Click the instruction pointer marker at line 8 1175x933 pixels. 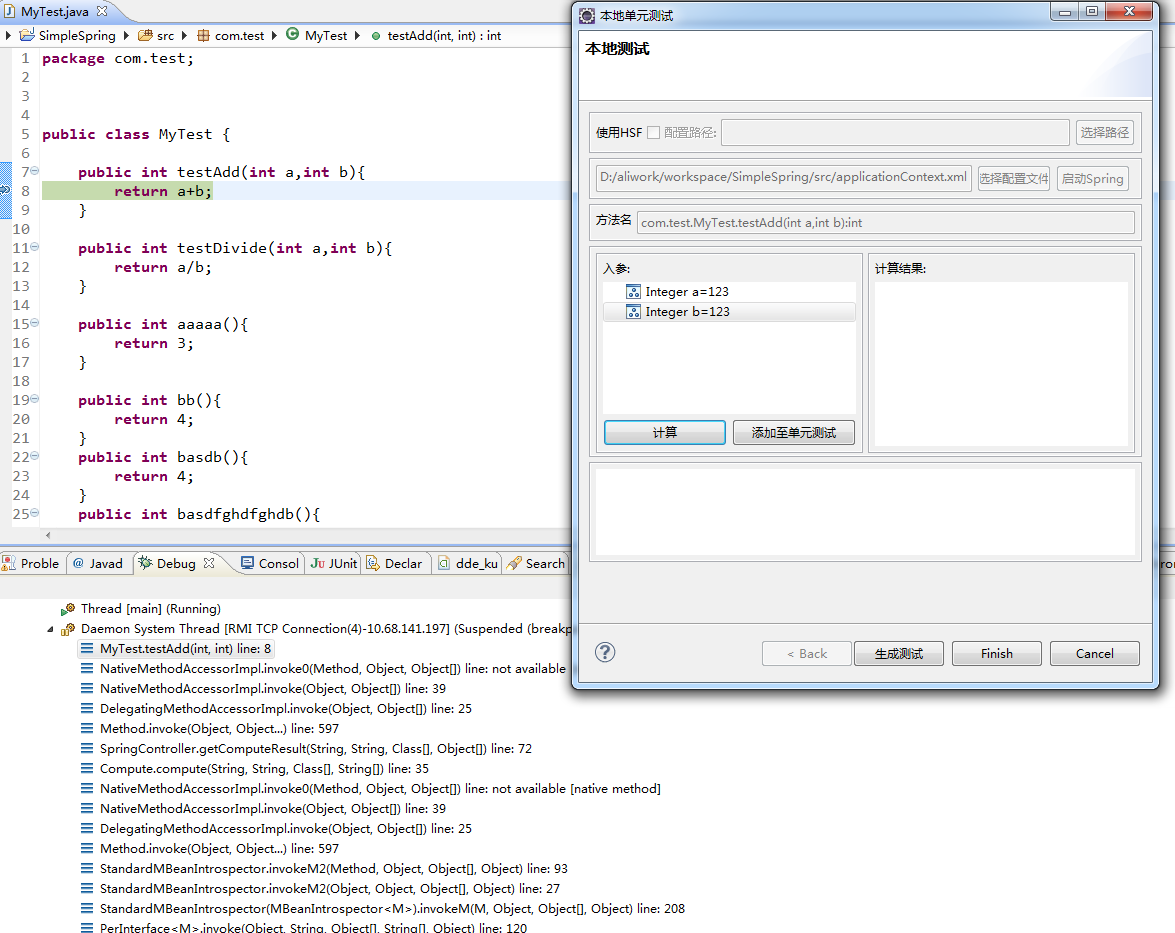pyautogui.click(x=5, y=191)
